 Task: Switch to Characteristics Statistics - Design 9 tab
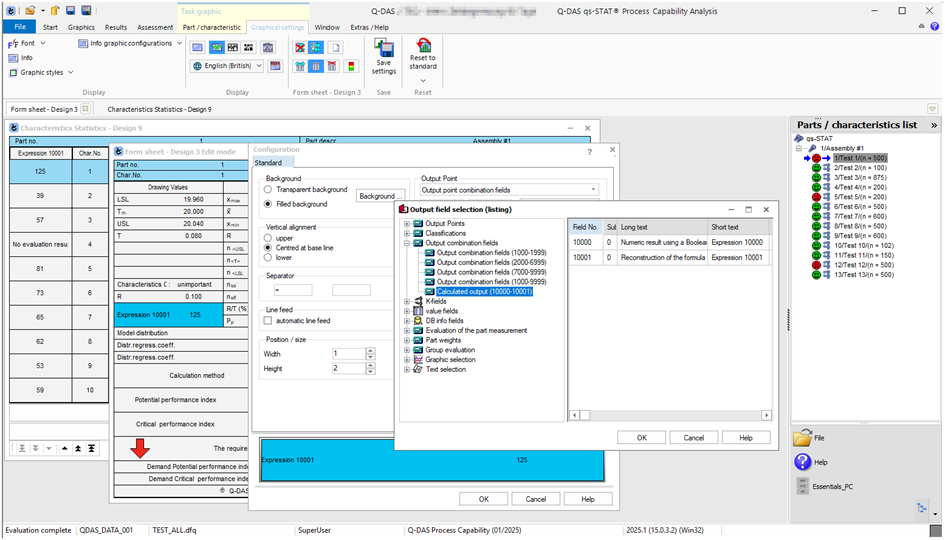(159, 109)
